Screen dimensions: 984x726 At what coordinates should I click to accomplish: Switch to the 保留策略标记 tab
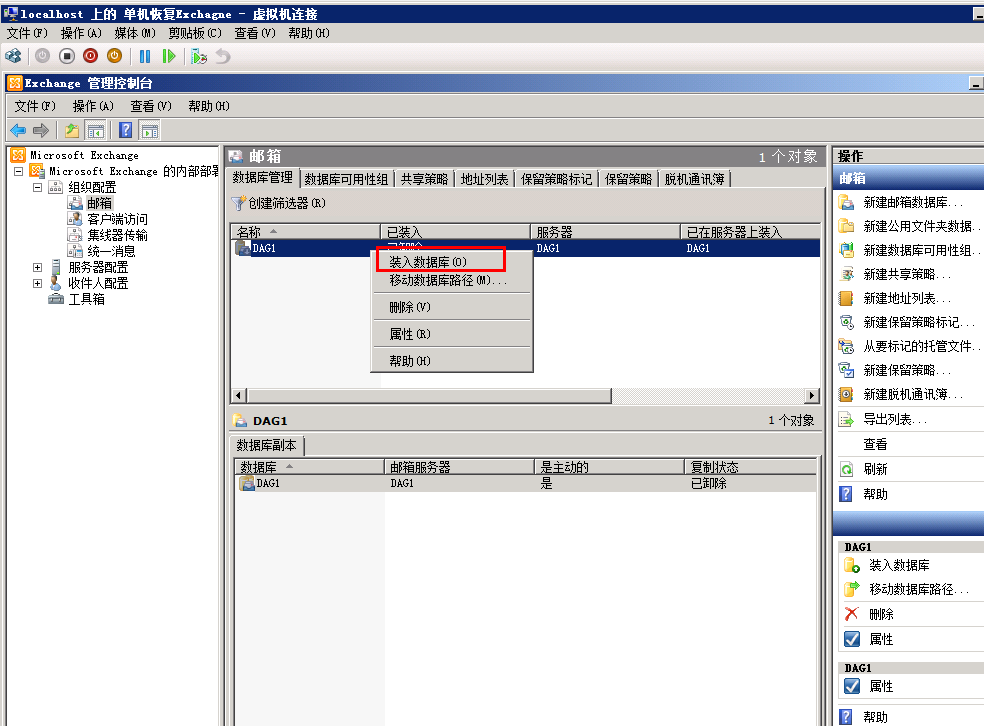click(557, 179)
